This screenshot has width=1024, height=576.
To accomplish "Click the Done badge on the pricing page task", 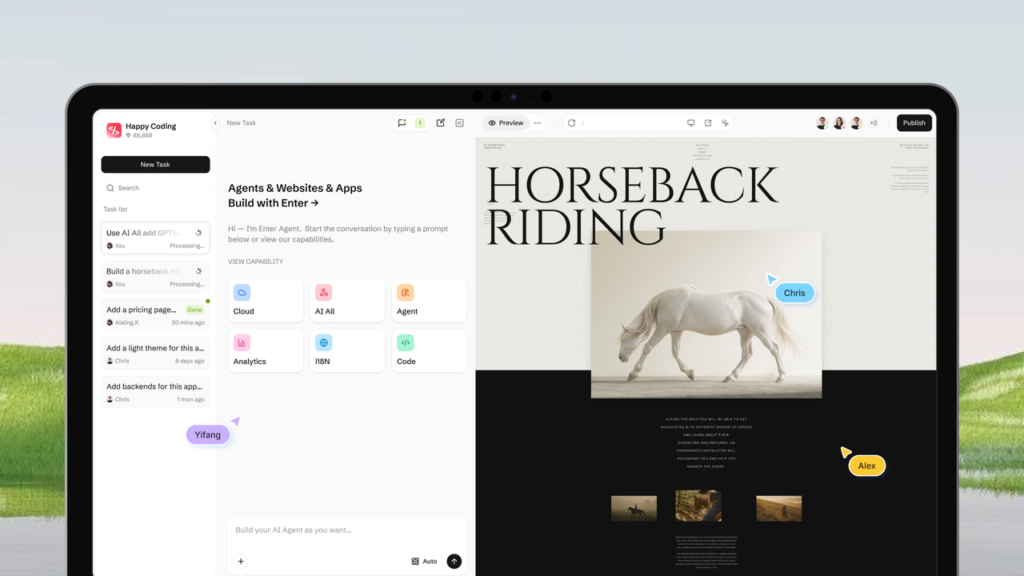I will click(x=195, y=310).
